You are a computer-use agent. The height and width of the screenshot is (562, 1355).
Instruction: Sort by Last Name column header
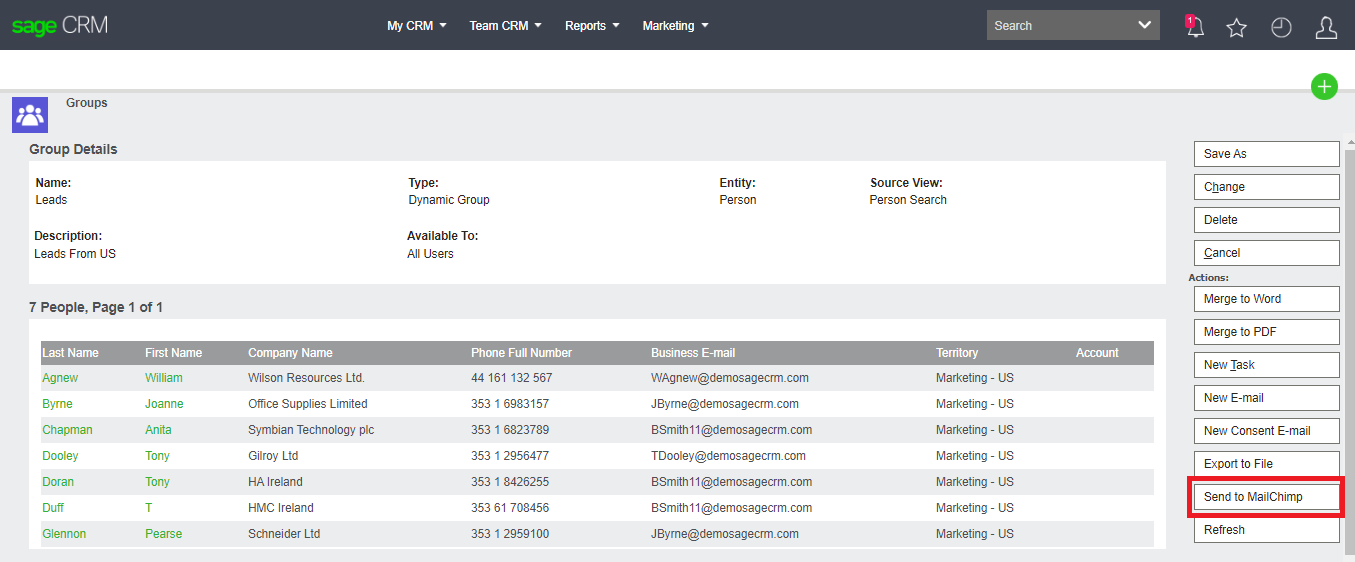click(x=70, y=353)
